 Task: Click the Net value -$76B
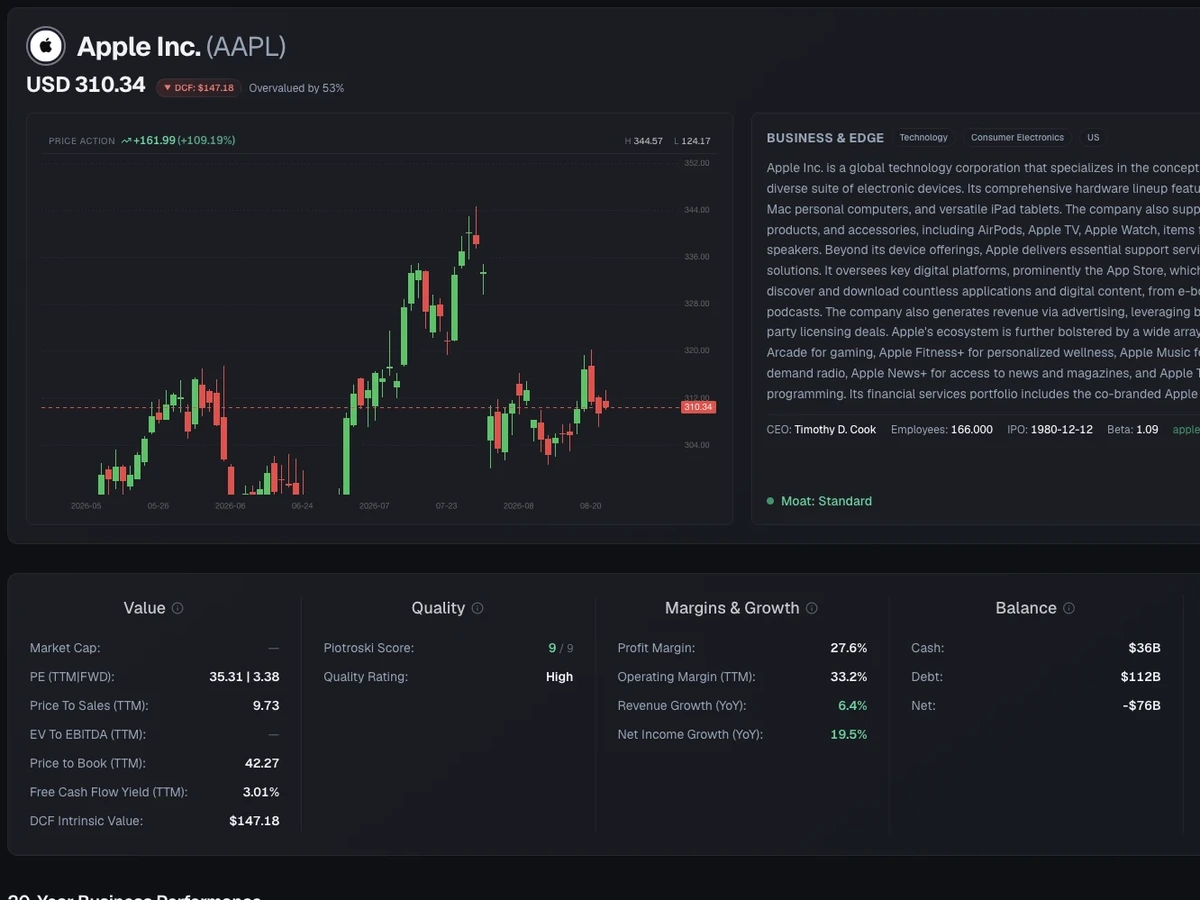pos(1142,705)
